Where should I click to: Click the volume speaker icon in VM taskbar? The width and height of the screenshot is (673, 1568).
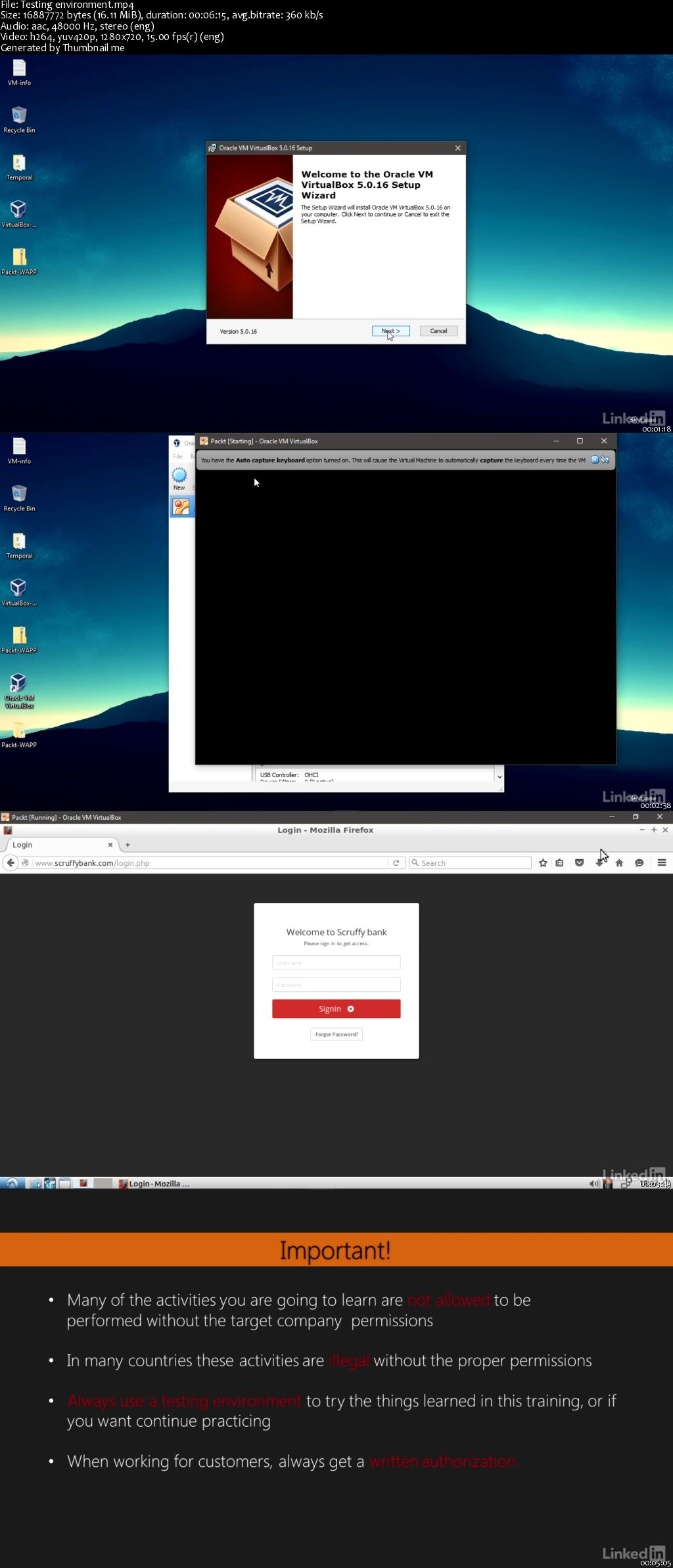(x=594, y=1183)
